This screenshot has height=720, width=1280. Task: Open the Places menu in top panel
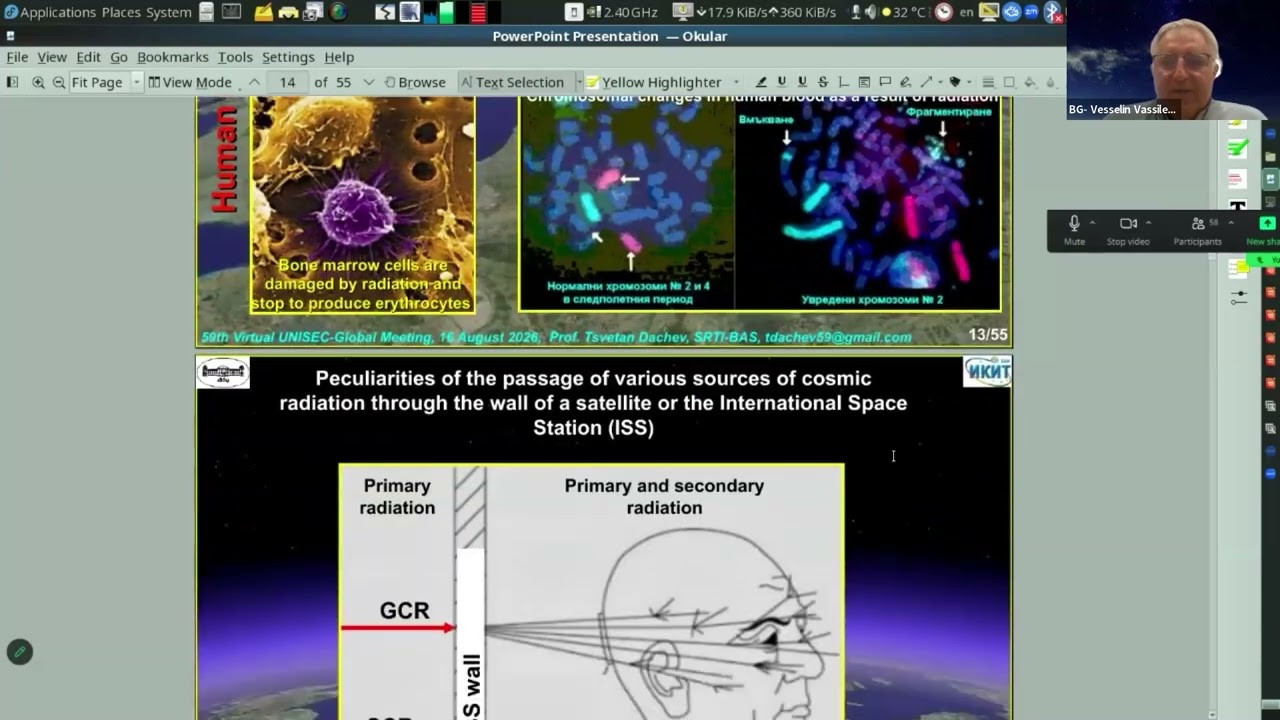(x=121, y=12)
